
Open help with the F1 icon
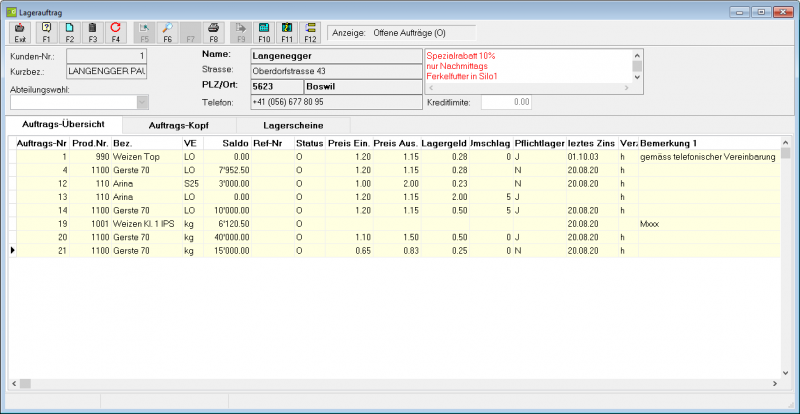[x=46, y=33]
